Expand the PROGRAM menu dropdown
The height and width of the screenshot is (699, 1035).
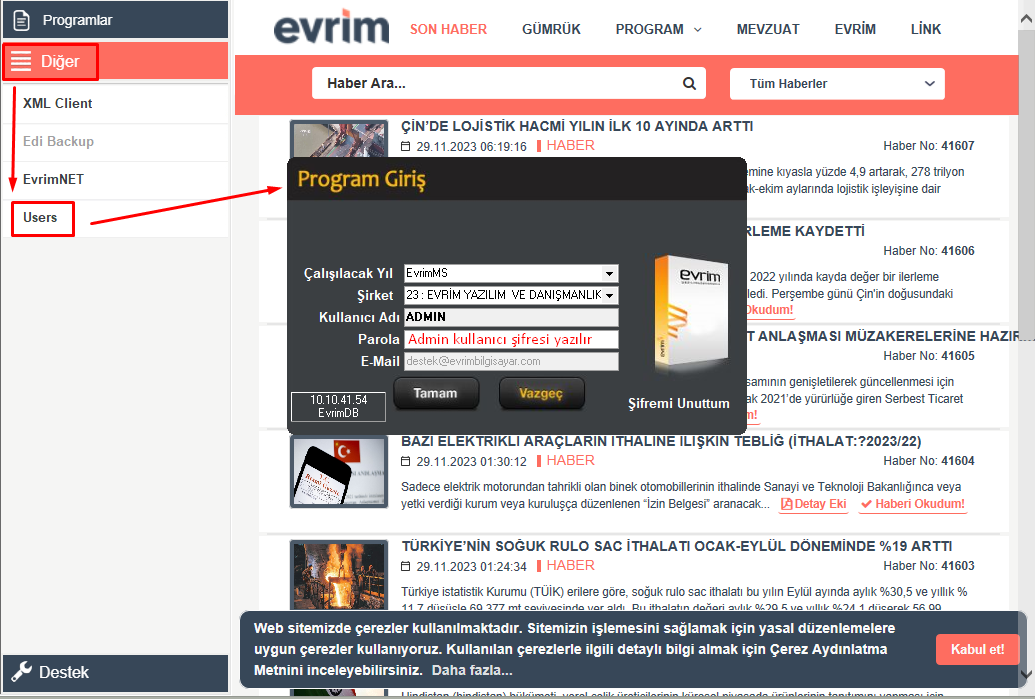pos(659,29)
